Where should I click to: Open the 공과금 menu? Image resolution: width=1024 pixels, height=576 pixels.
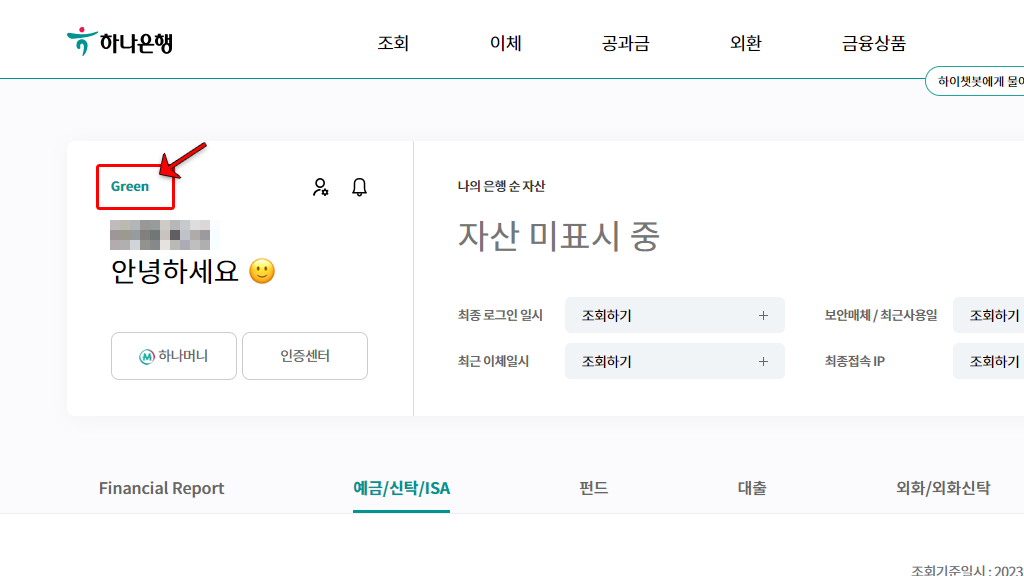tap(624, 43)
